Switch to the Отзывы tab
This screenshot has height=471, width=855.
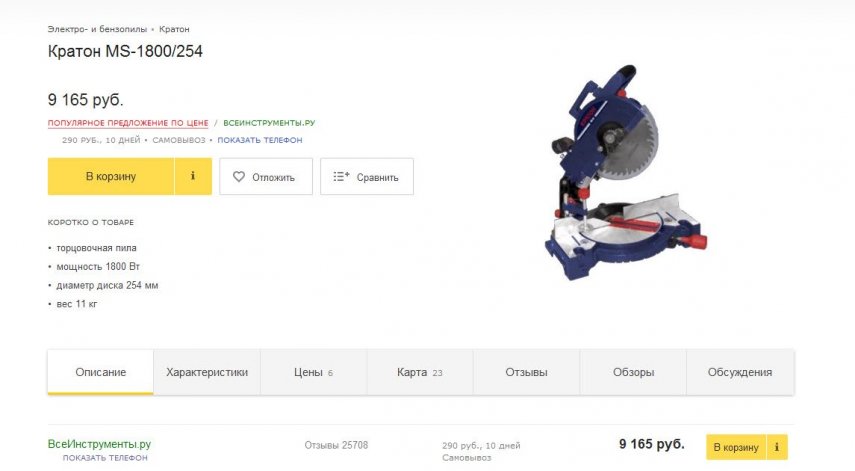click(x=526, y=372)
